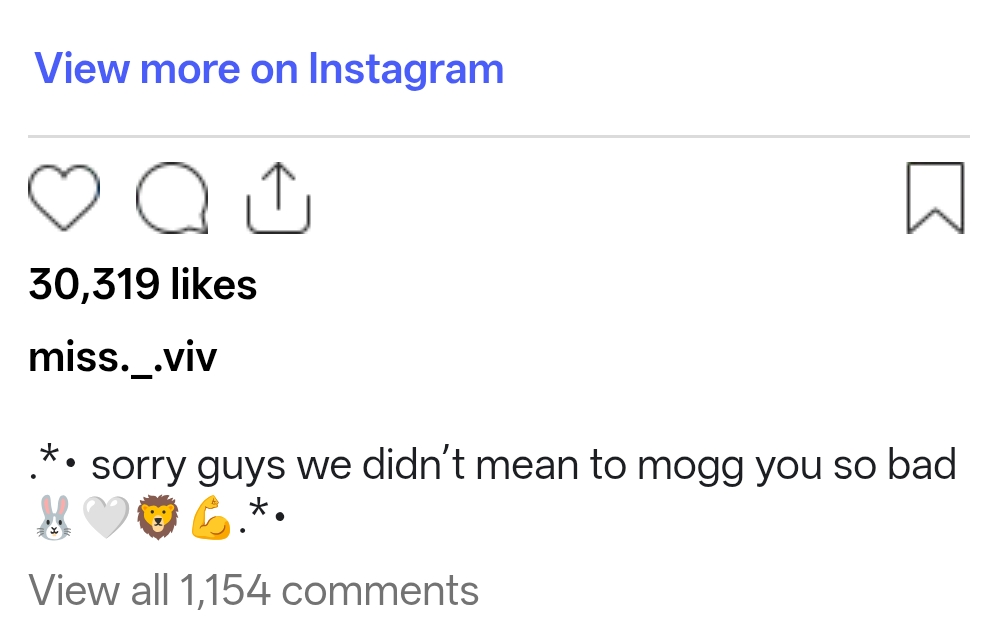Save the post with the bookmark icon
The width and height of the screenshot is (994, 625).
click(x=935, y=198)
